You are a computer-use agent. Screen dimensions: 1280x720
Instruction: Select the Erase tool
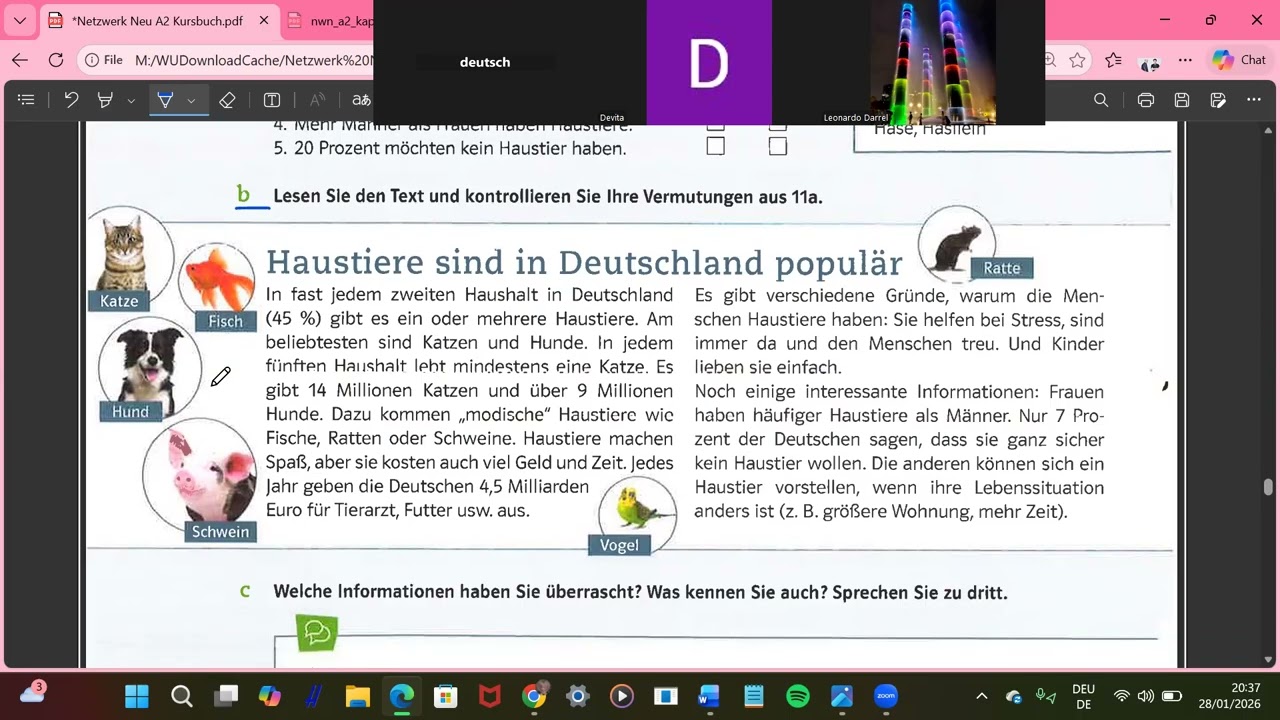[x=227, y=100]
